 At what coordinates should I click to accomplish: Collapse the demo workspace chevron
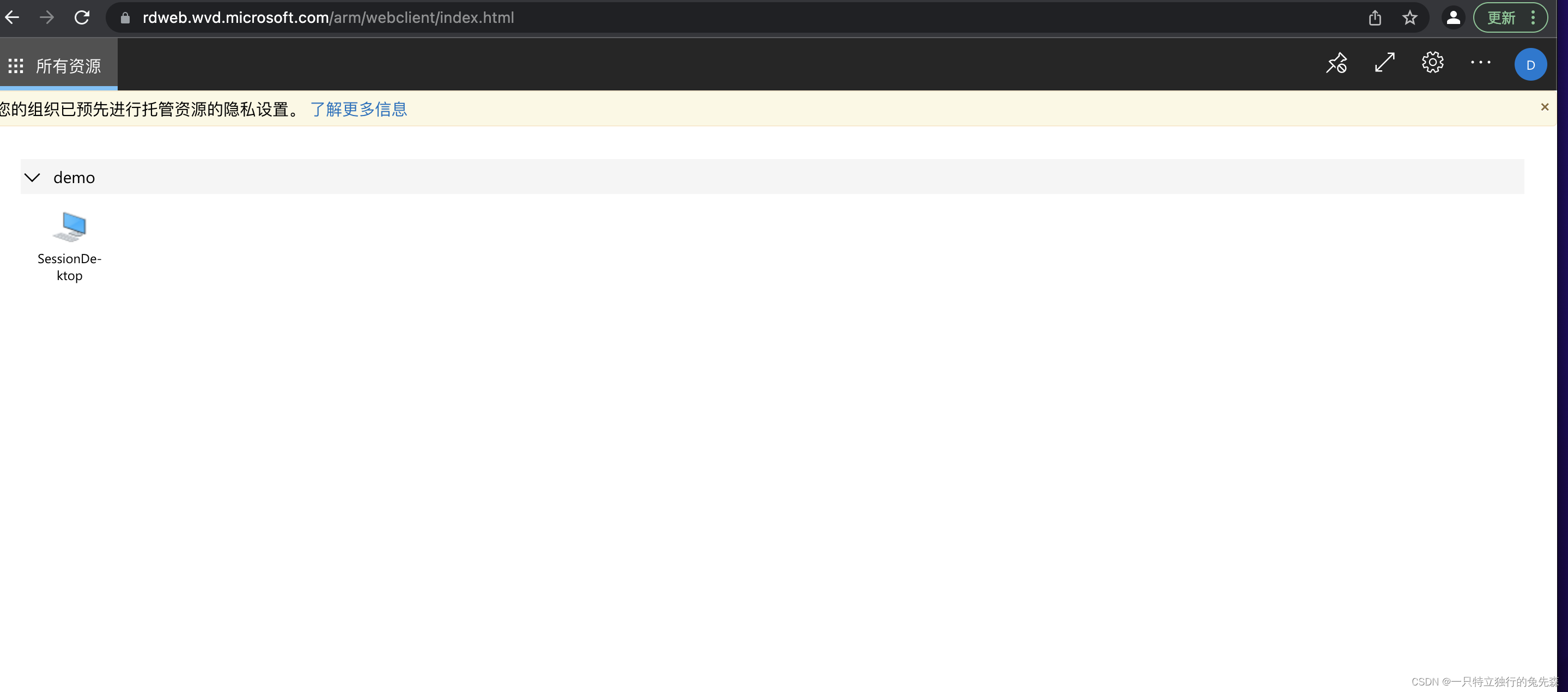(x=32, y=178)
